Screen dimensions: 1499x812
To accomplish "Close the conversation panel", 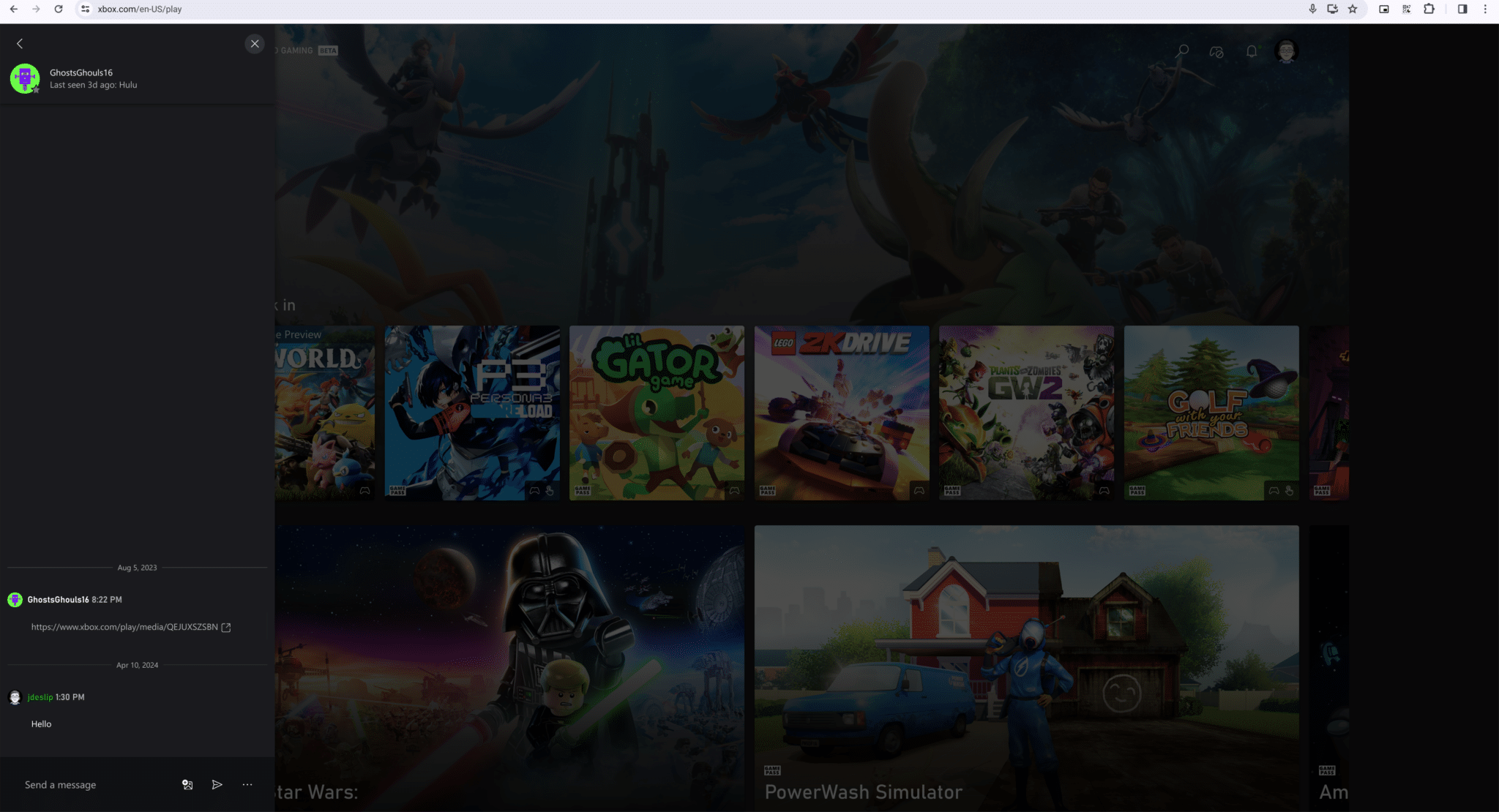I will [255, 43].
